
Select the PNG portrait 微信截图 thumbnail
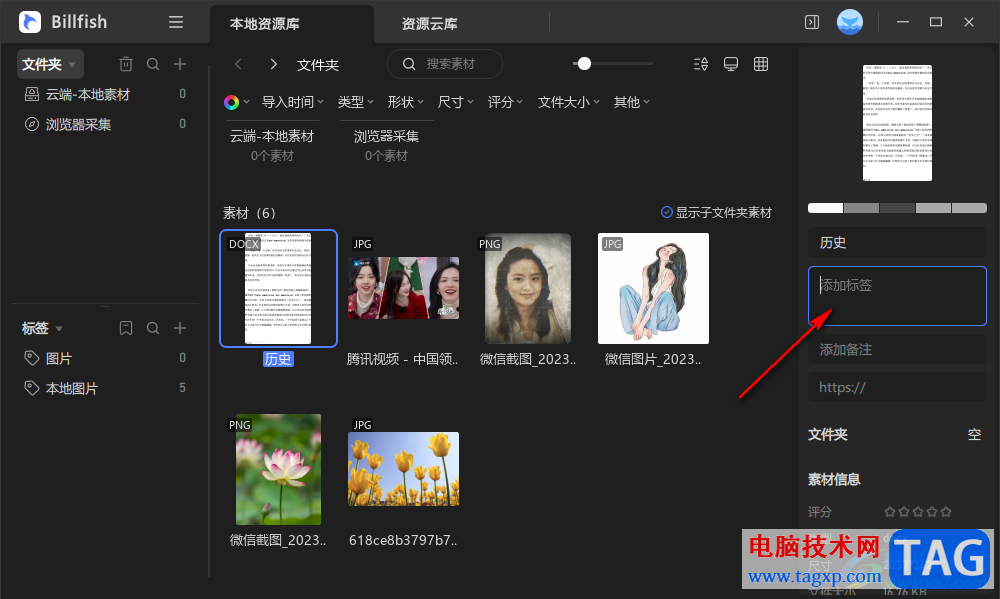point(528,288)
